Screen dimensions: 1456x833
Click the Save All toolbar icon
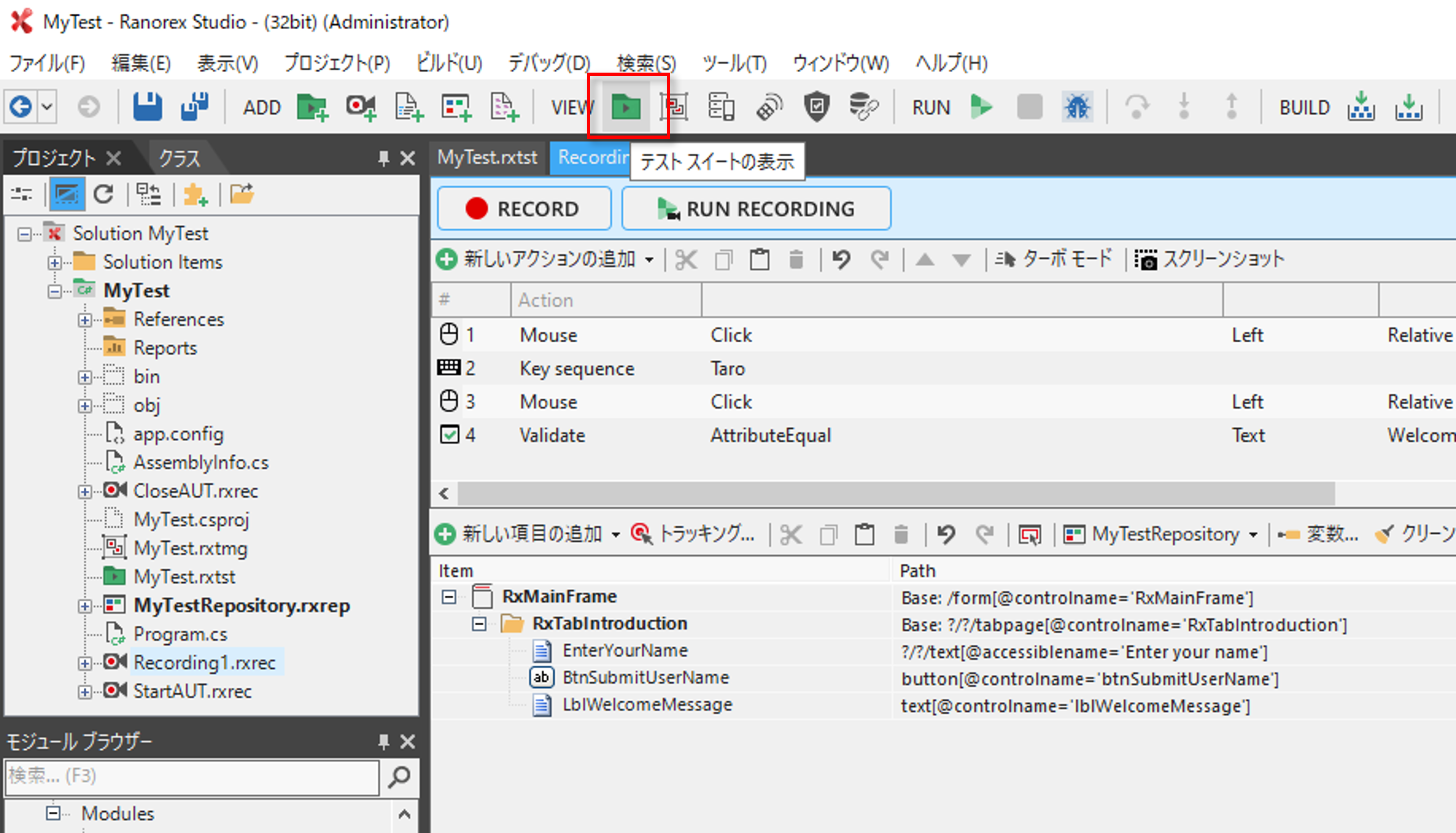pos(195,106)
